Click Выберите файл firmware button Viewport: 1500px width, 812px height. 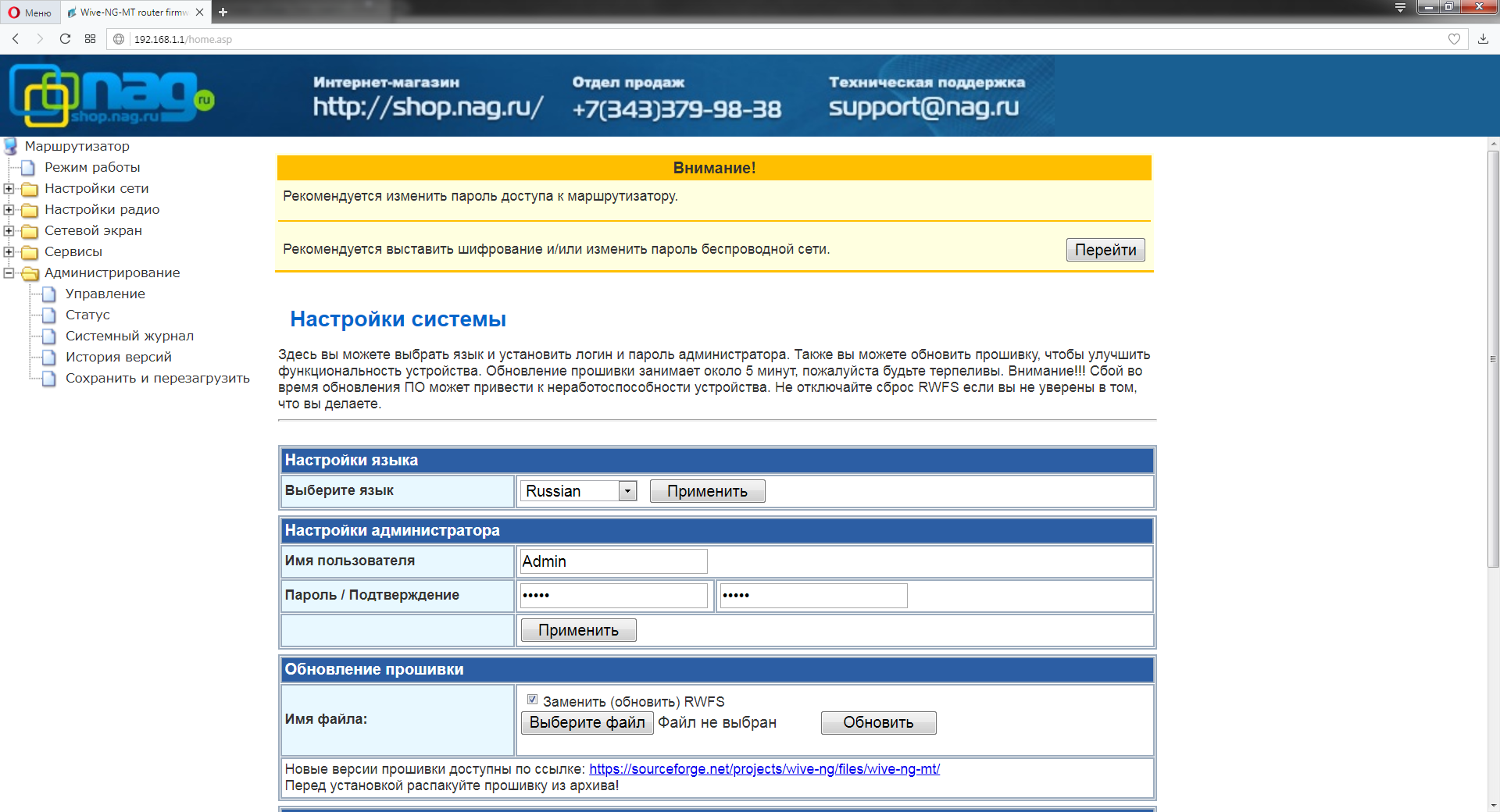(x=587, y=723)
